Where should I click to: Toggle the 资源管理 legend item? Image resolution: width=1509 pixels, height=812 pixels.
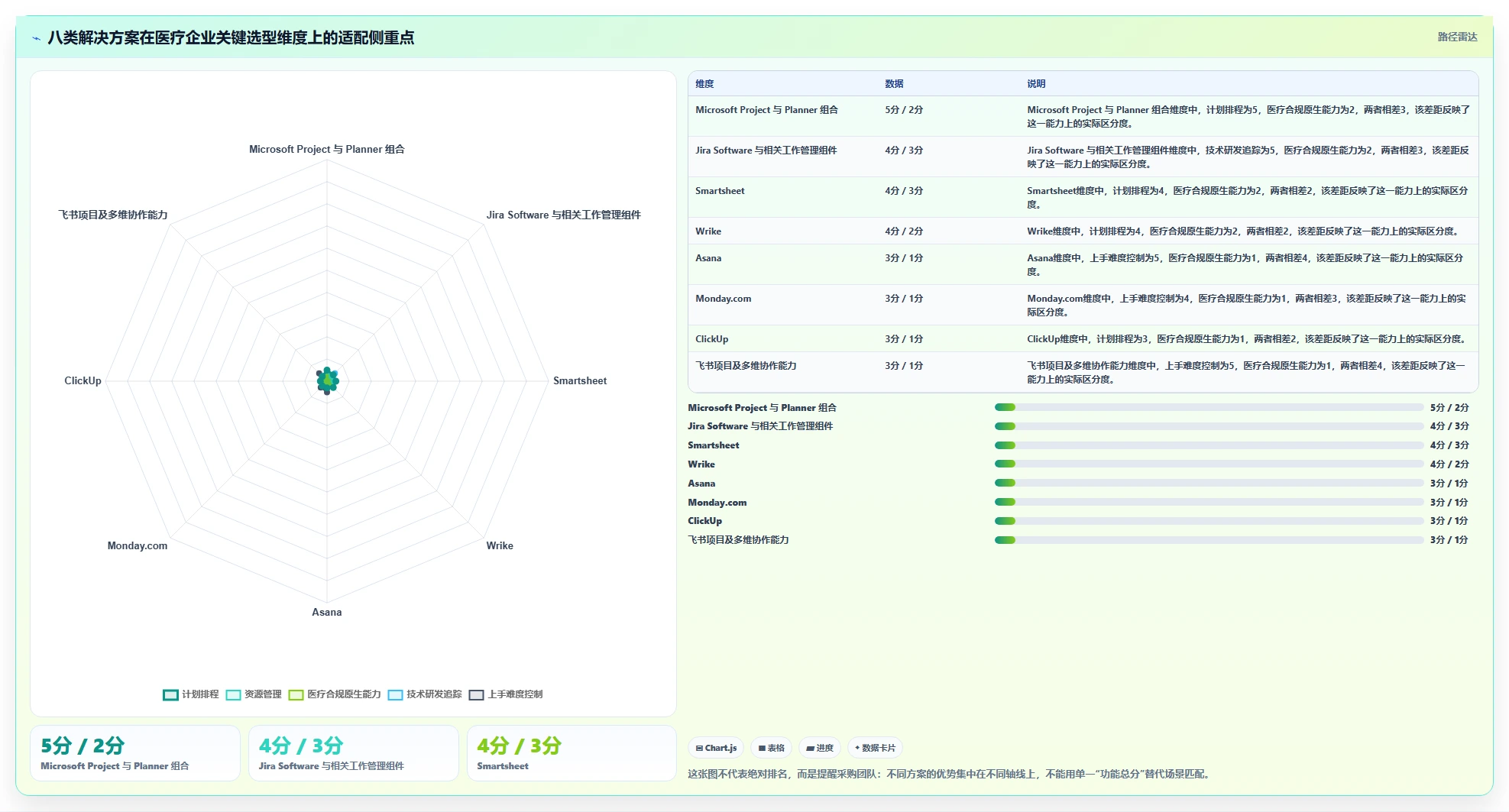254,694
